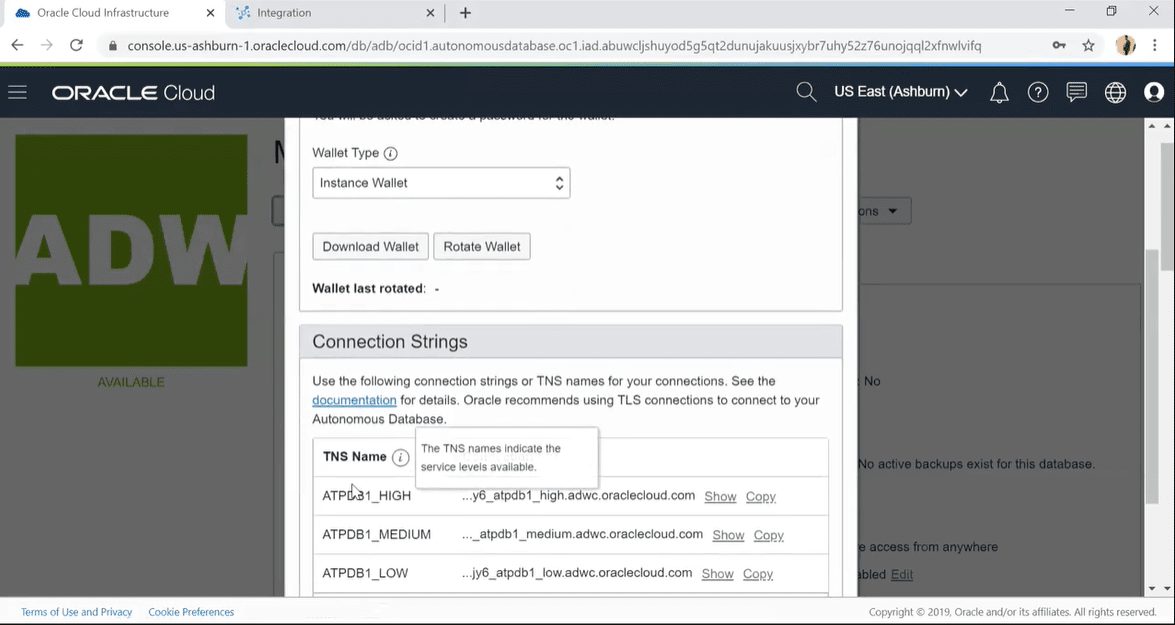Screen dimensions: 1175x625
Task: Click the Download Wallet button
Action: pos(371,247)
